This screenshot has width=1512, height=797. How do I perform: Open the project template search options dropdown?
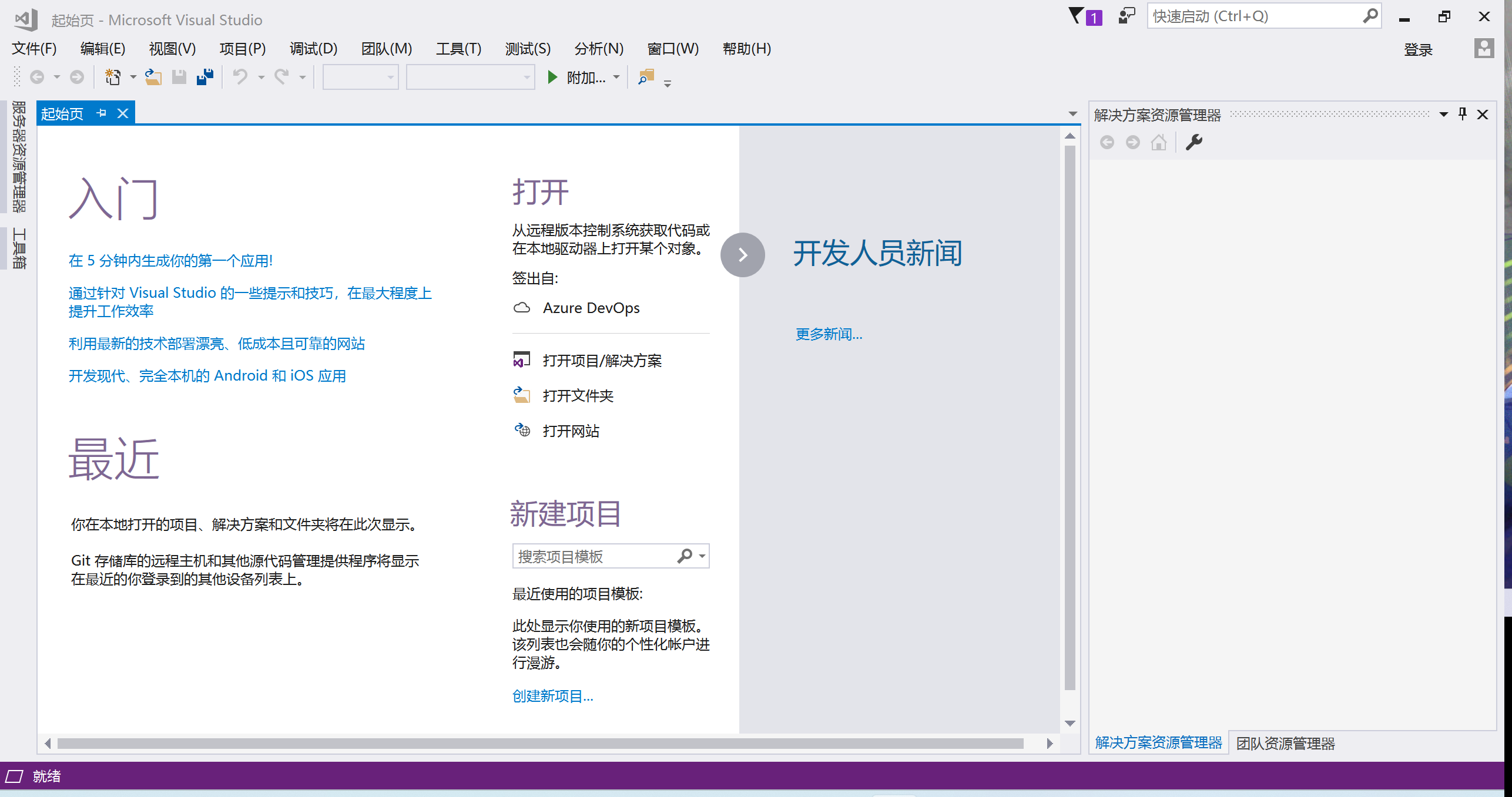702,556
